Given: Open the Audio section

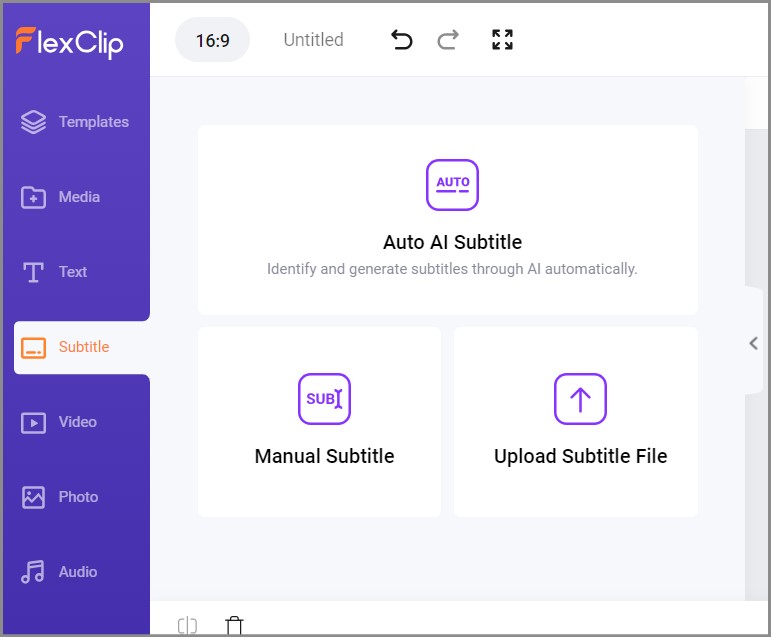Looking at the screenshot, I should tap(60, 572).
